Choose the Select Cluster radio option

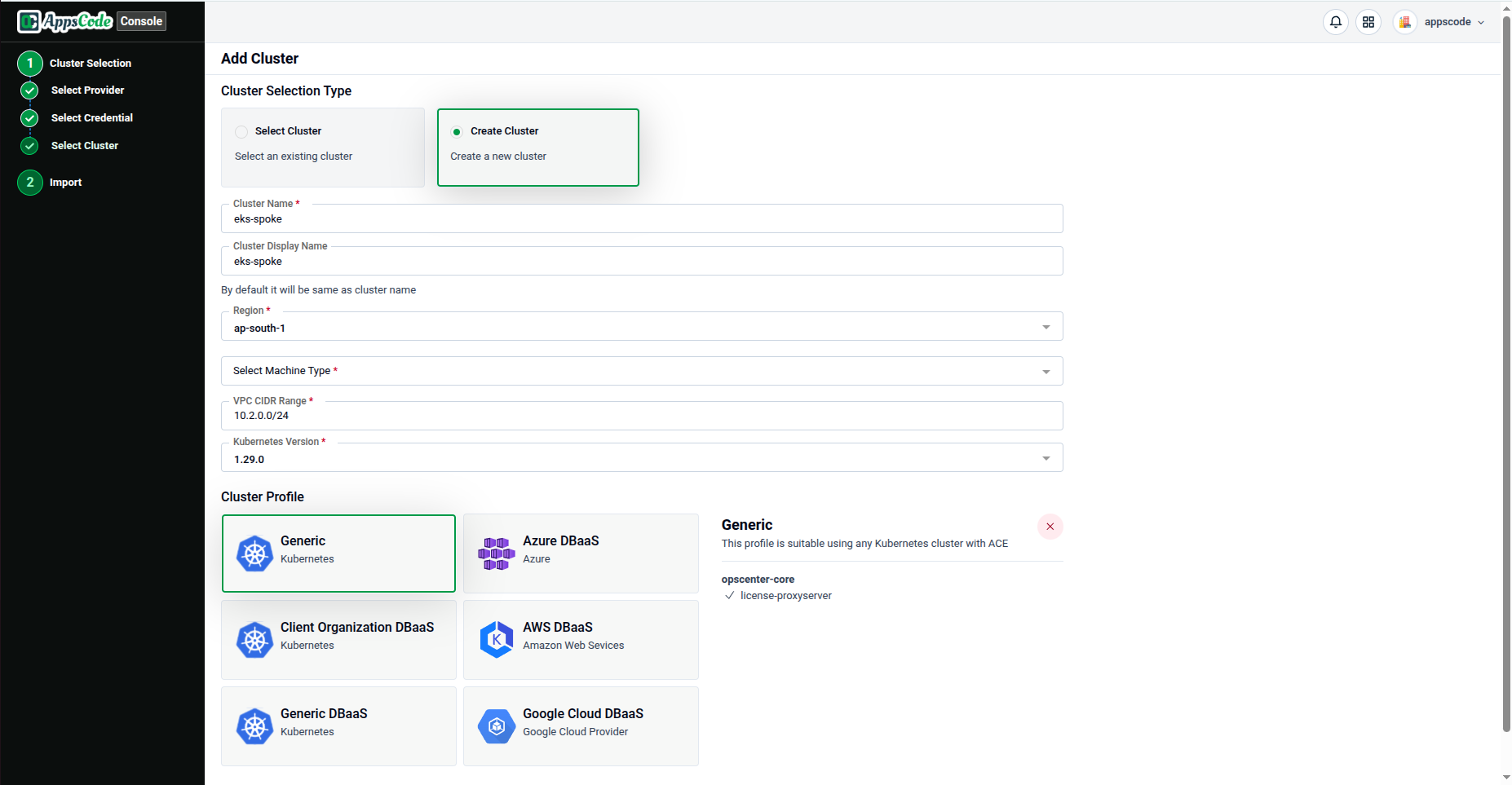(x=241, y=131)
